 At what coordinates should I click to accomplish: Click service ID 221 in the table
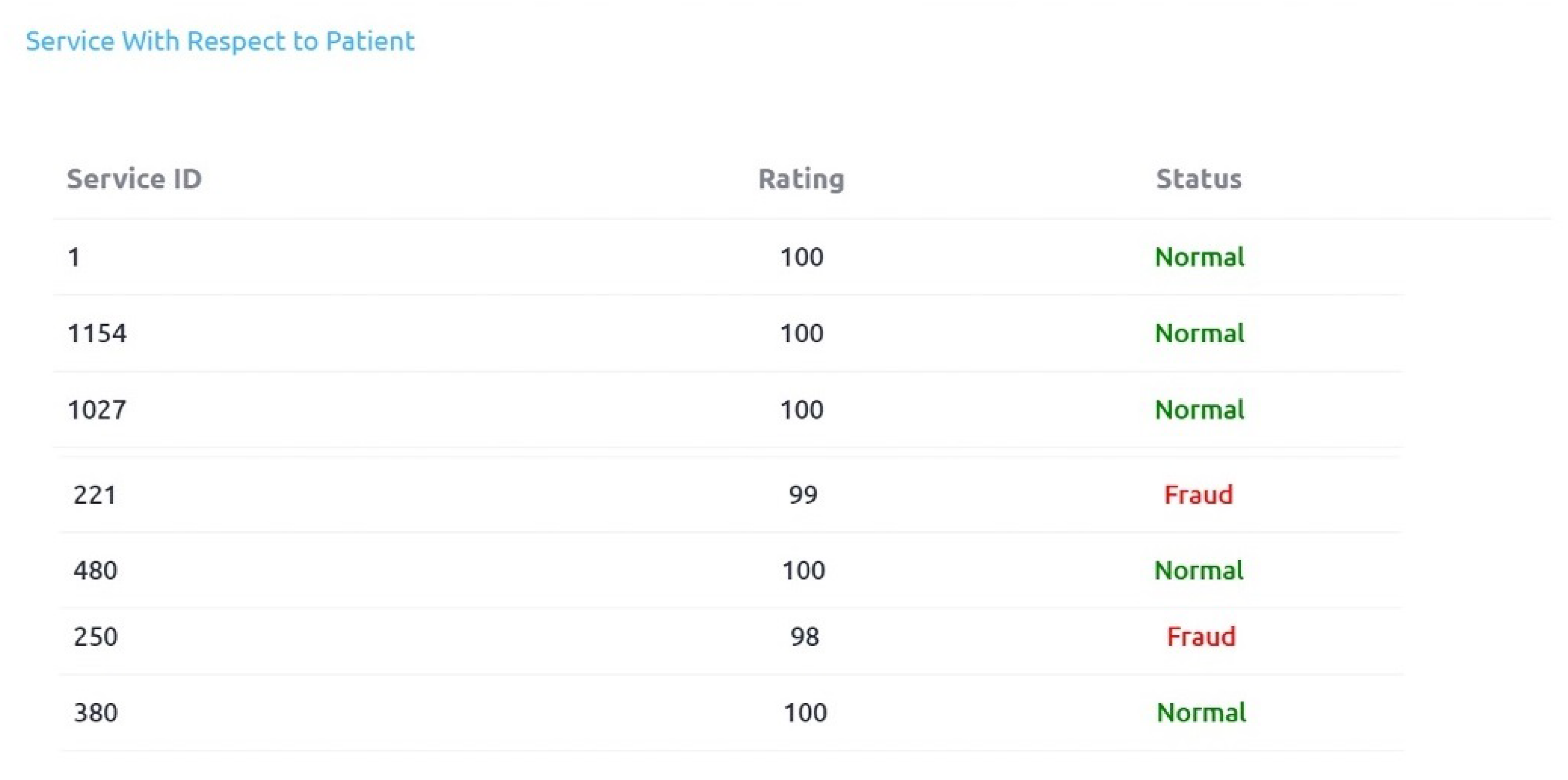click(x=95, y=495)
